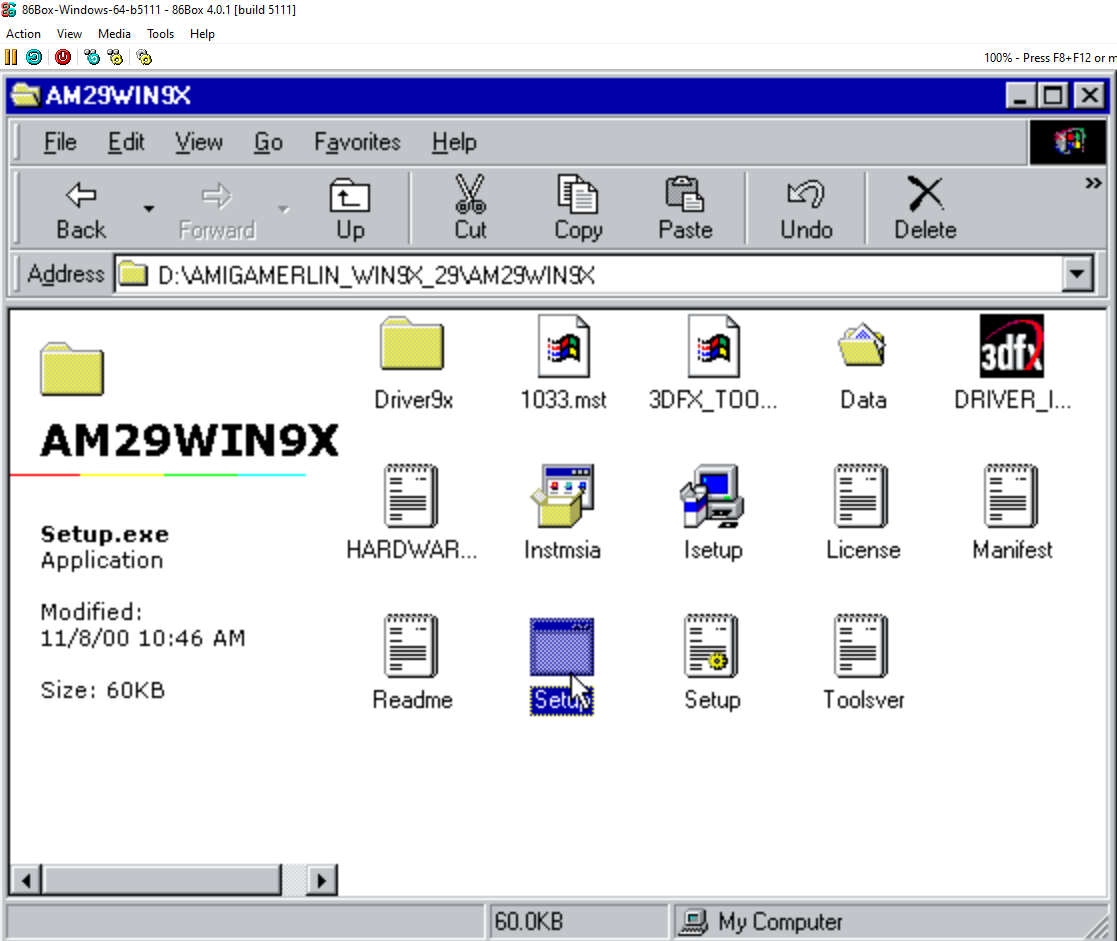Screen dimensions: 1117x941
Task: Minimize the AM29WIN9X window
Action: tap(1020, 95)
